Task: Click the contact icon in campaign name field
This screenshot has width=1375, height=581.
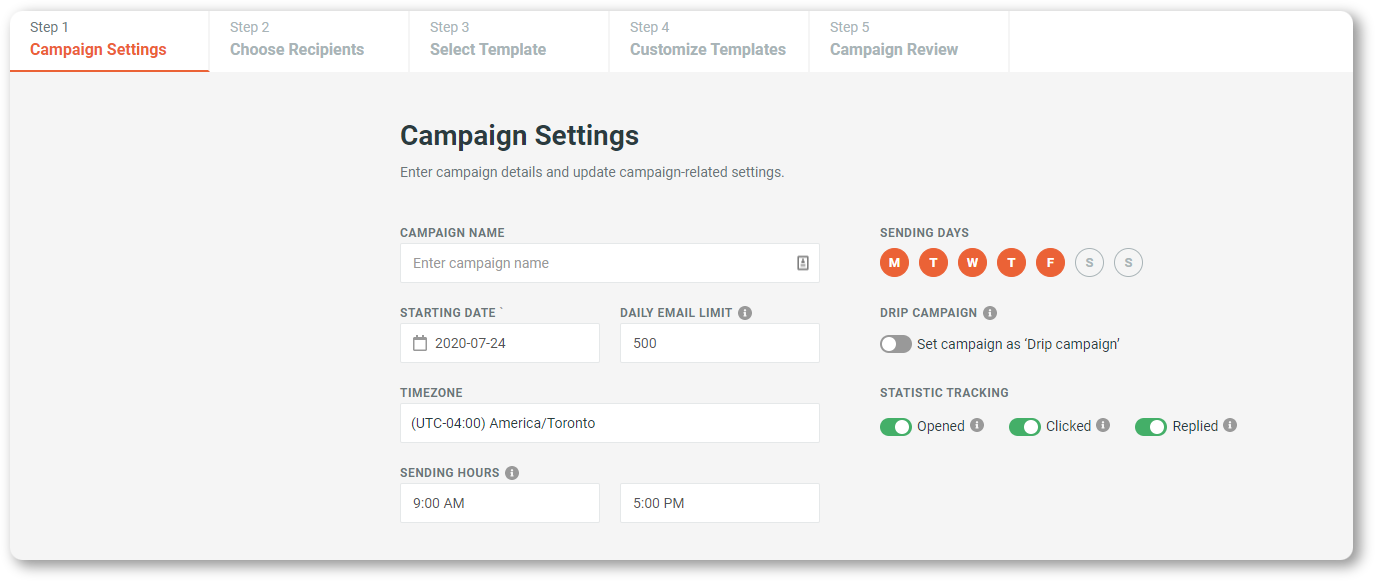Action: point(802,263)
